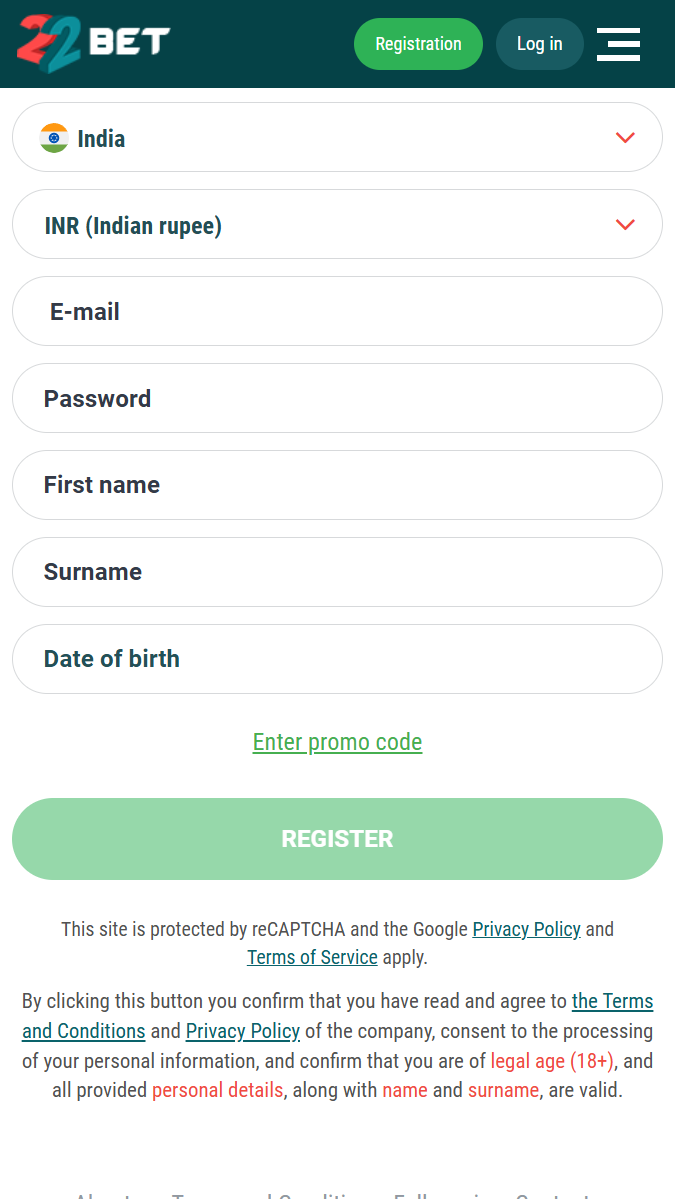Open the Date of birth field
The image size is (675, 1199).
pos(337,659)
